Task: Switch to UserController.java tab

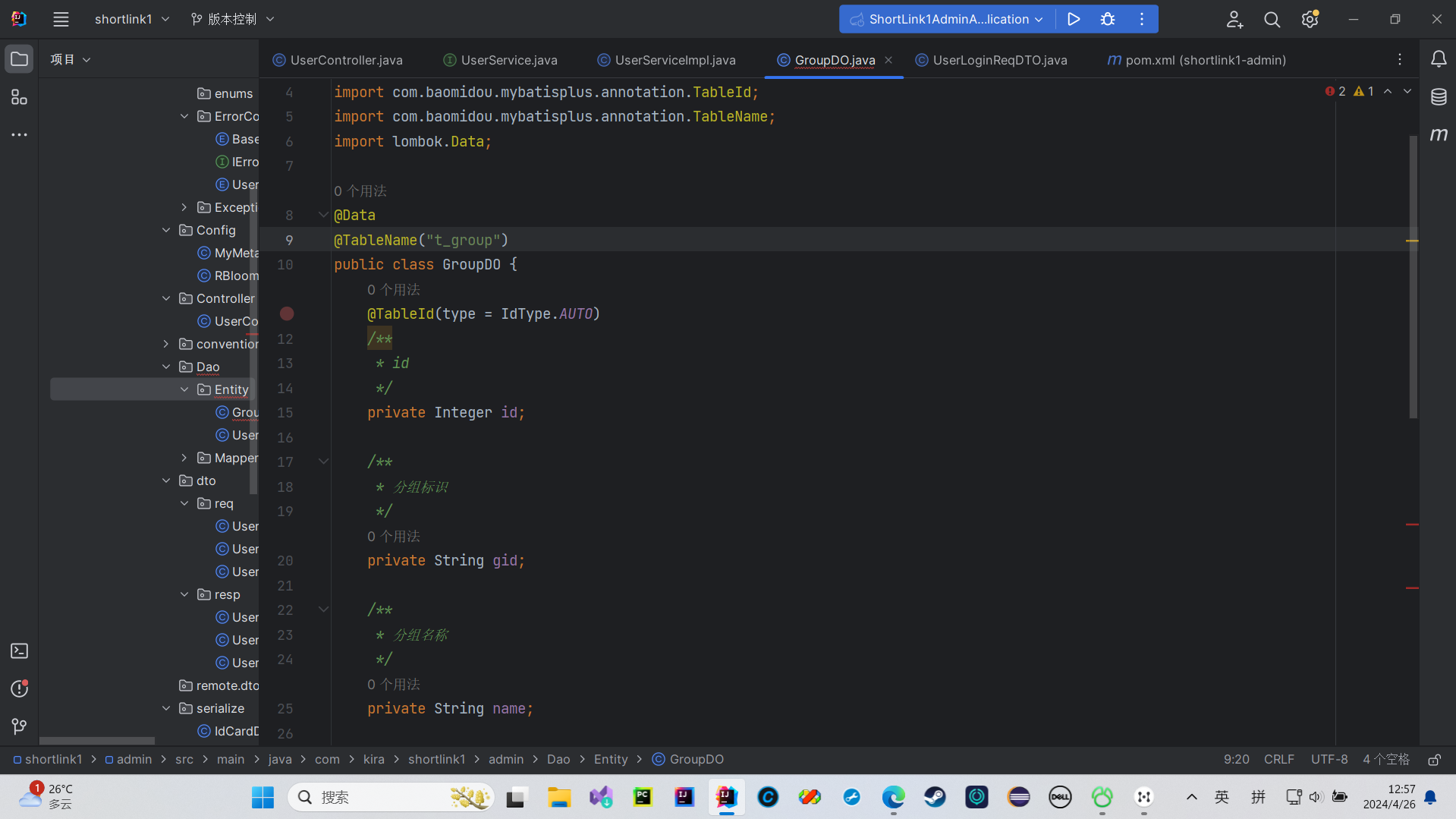Action: [338, 60]
